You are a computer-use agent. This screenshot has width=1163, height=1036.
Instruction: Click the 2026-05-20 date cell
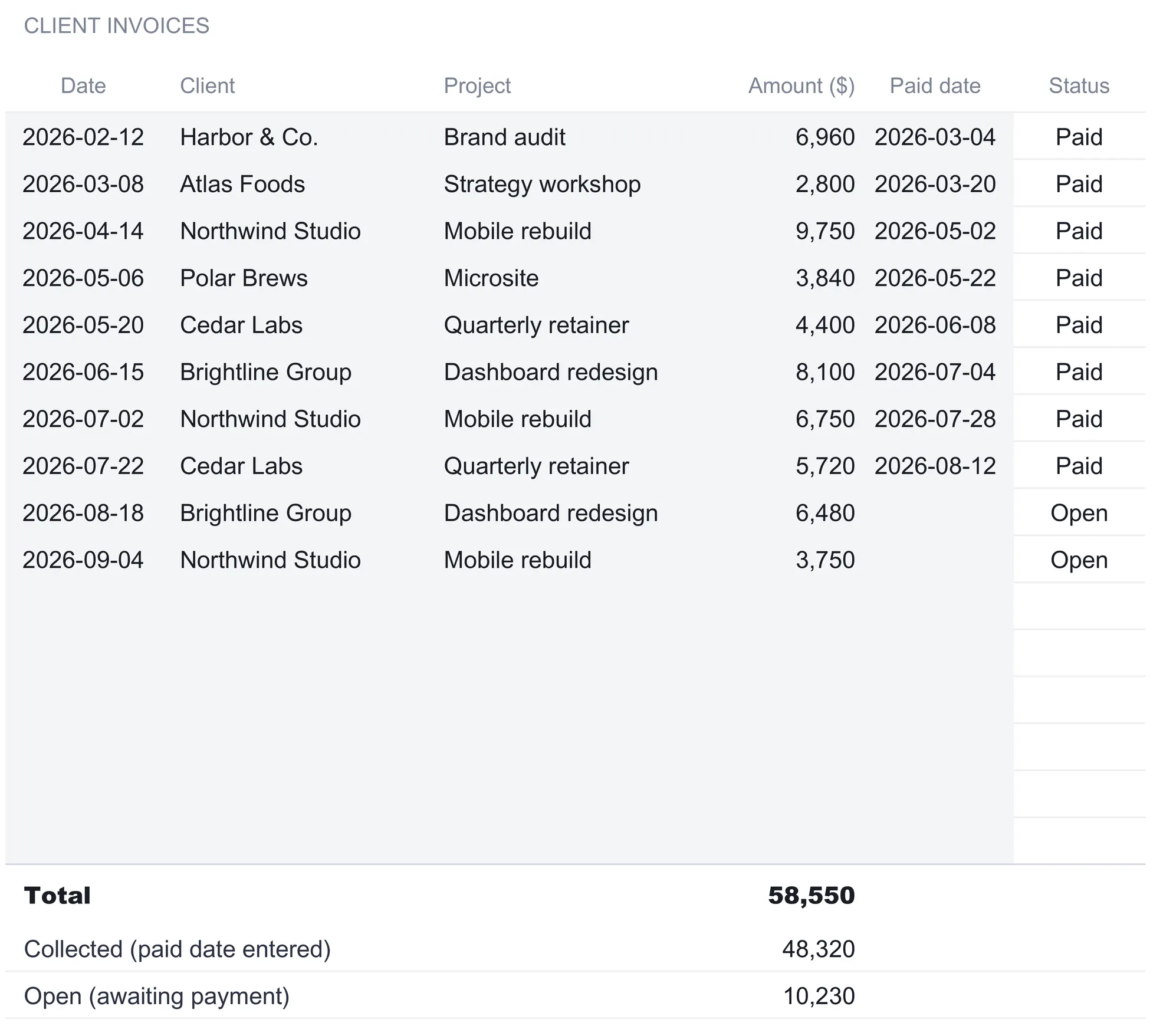83,325
